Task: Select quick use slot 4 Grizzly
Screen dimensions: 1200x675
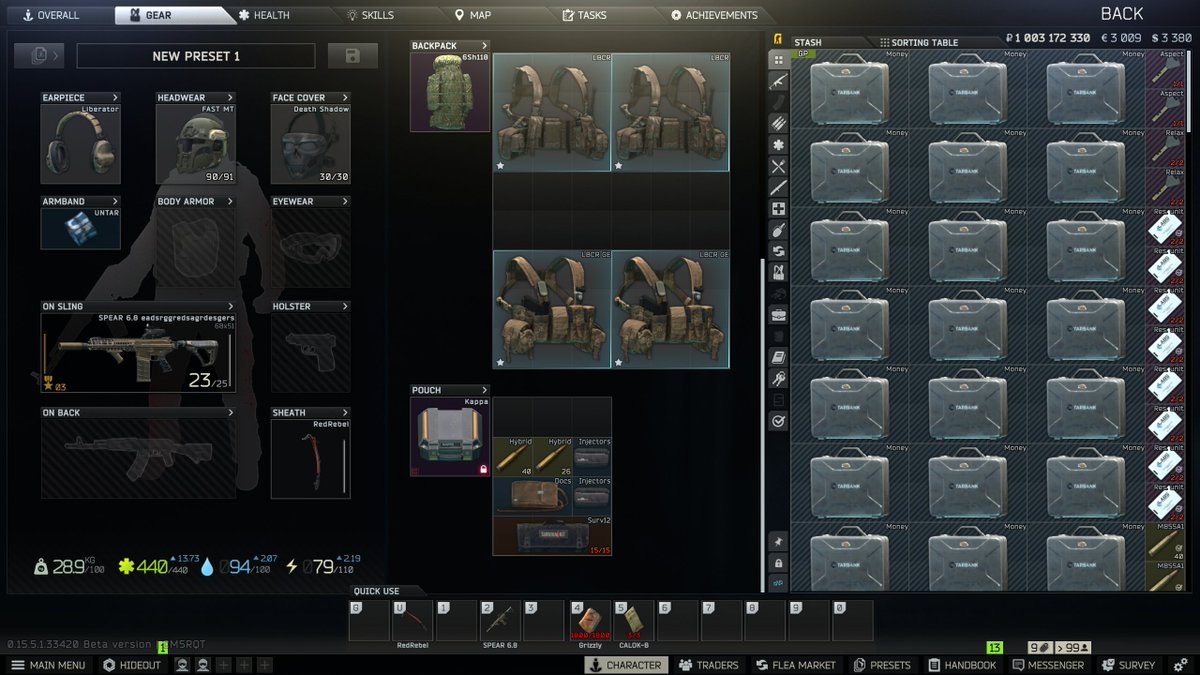Action: point(590,620)
